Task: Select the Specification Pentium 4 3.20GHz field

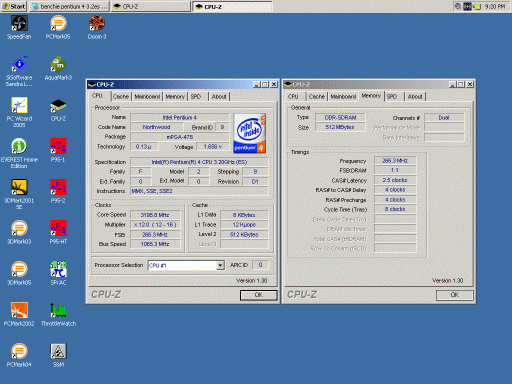Action: click(x=199, y=162)
